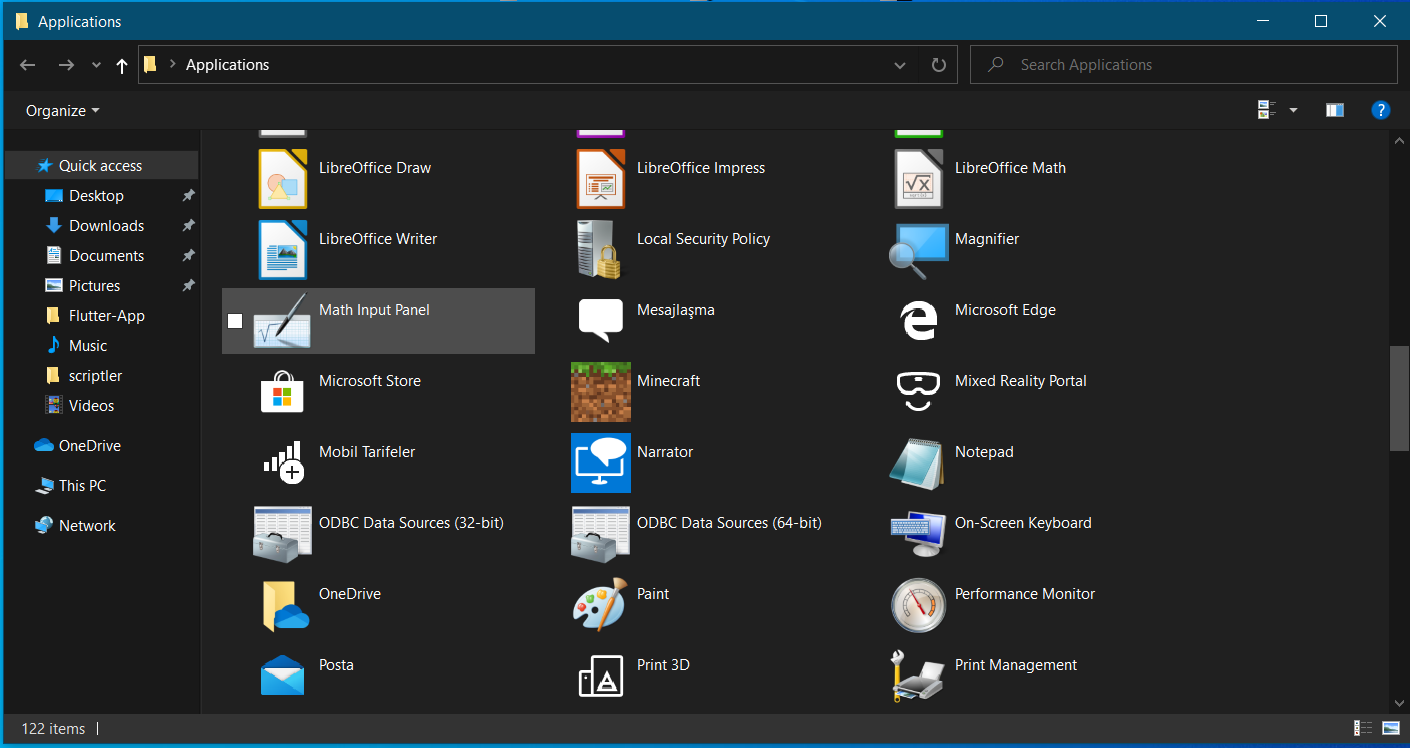This screenshot has height=748, width=1410.
Task: Tick the Math Input Panel checkbox
Action: 235,321
